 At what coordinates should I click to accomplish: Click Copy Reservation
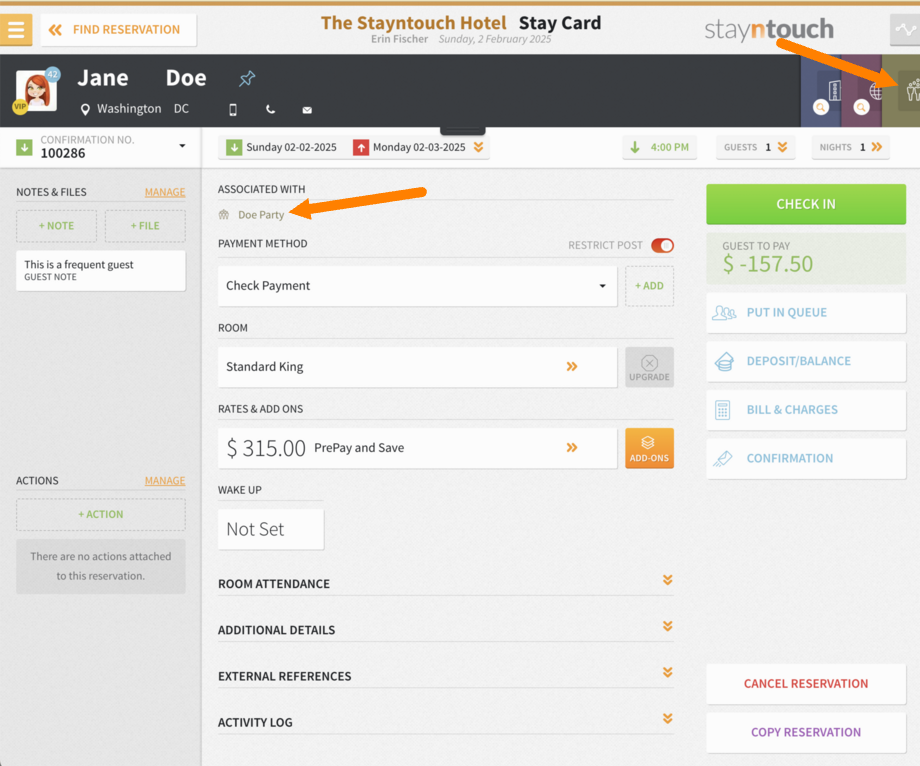(x=806, y=733)
